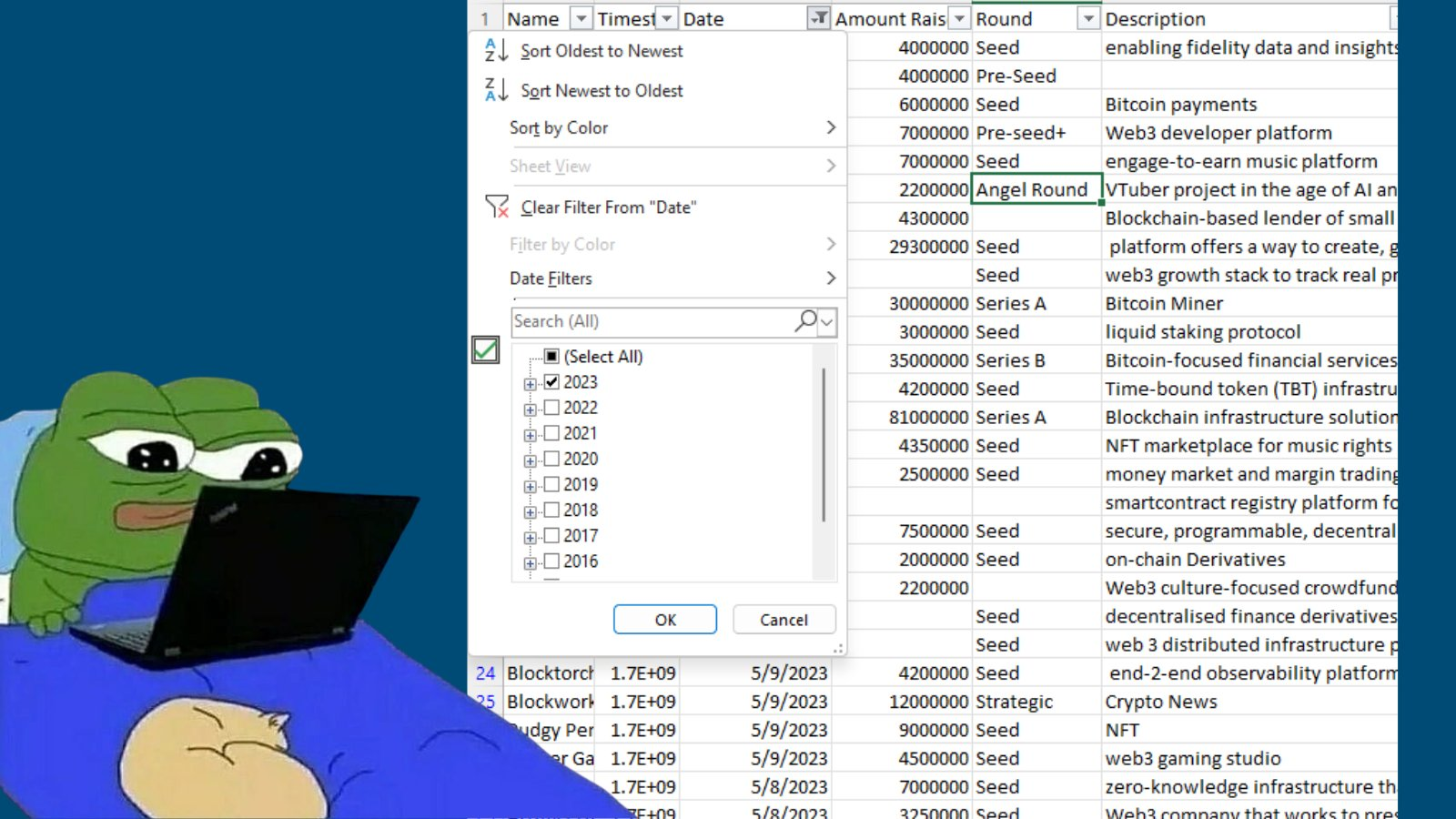The image size is (1456, 819).
Task: Click the Clear Filter funnel icon
Action: [497, 207]
